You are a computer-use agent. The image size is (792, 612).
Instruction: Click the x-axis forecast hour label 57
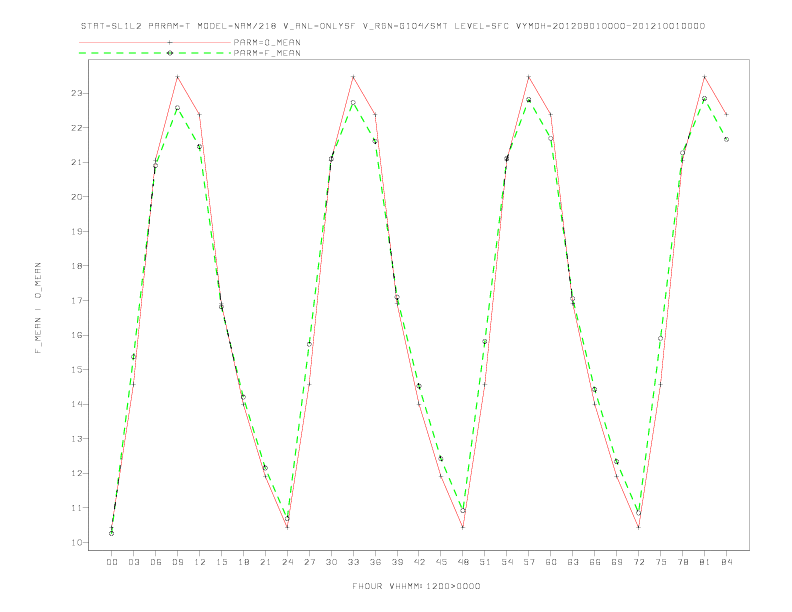pyautogui.click(x=529, y=562)
